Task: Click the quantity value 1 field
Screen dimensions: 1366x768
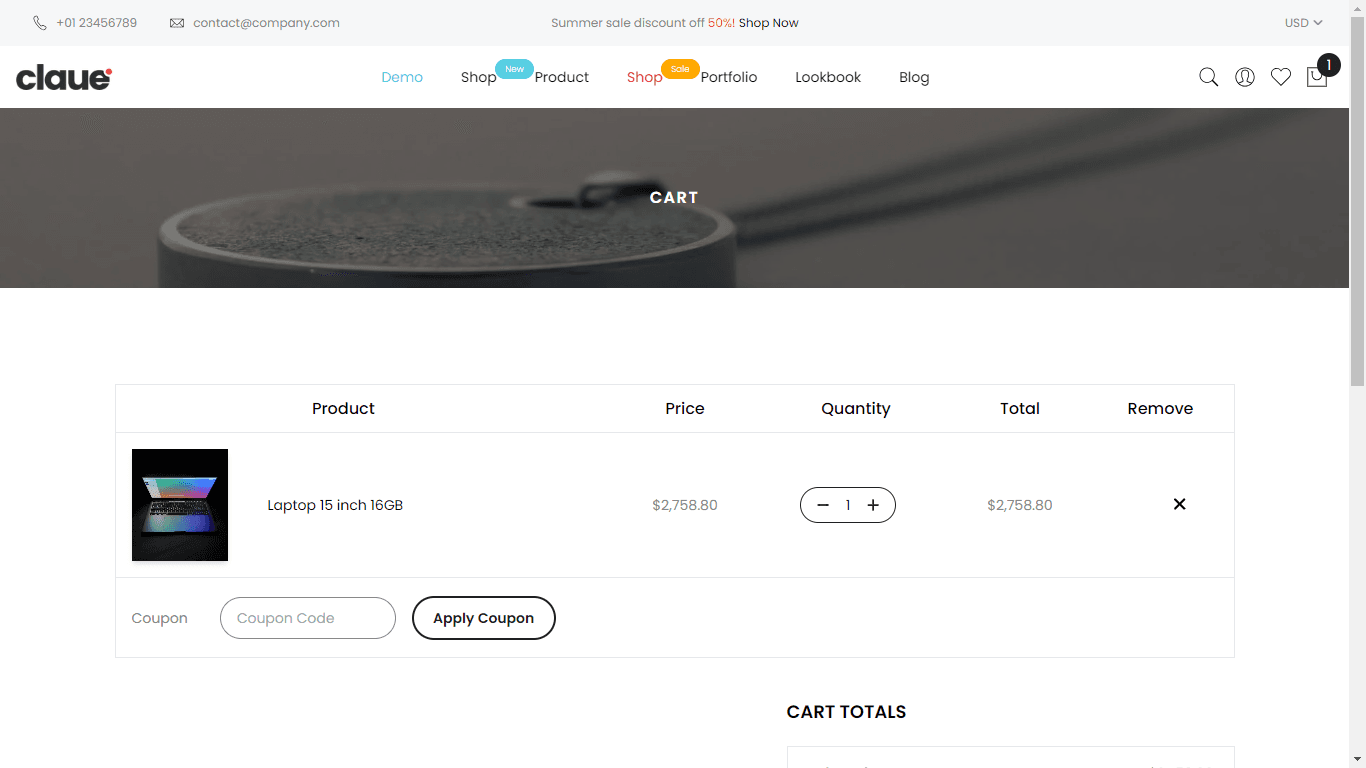Action: point(848,505)
